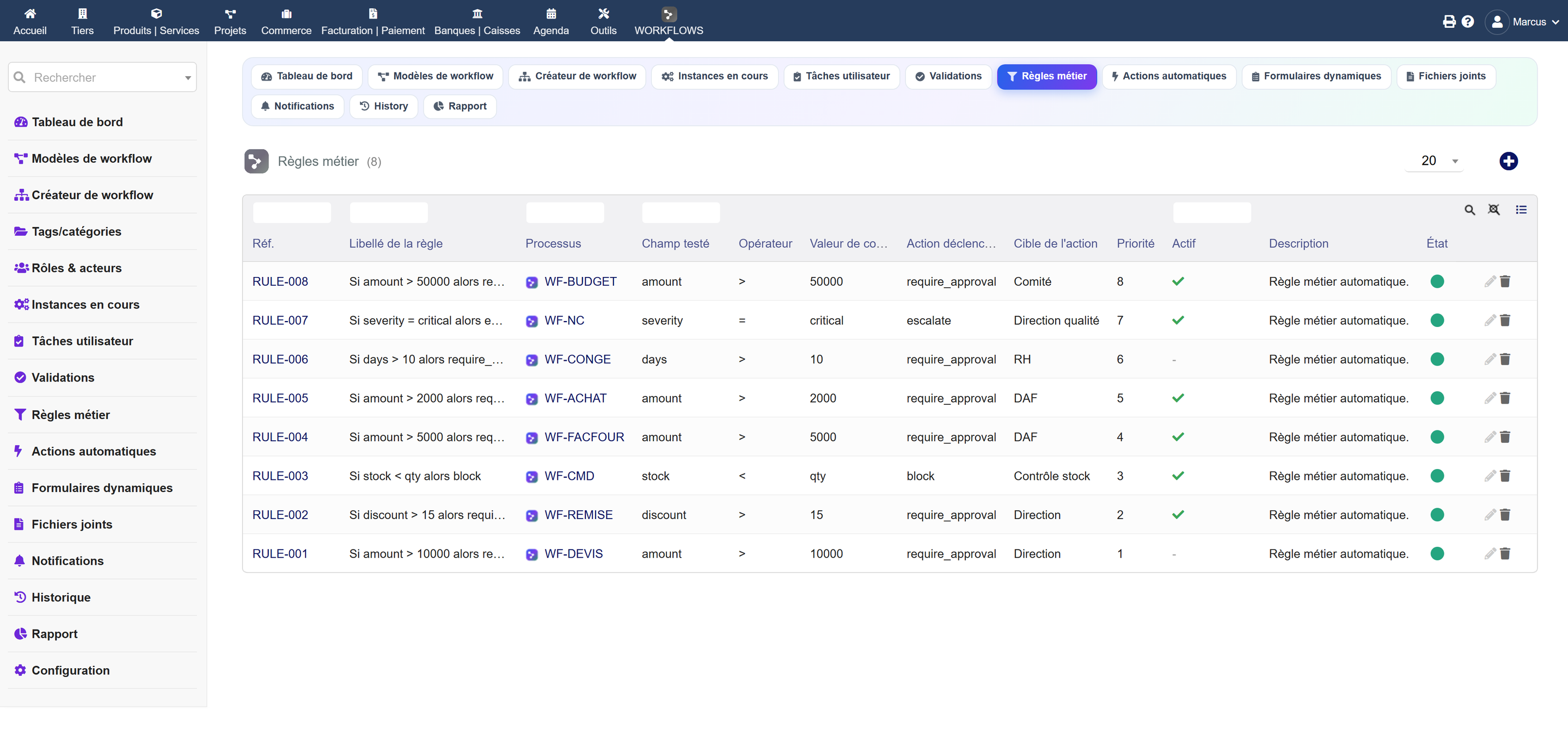This screenshot has height=746, width=1568.
Task: Click the remove filters icon in table header
Action: click(x=1493, y=210)
